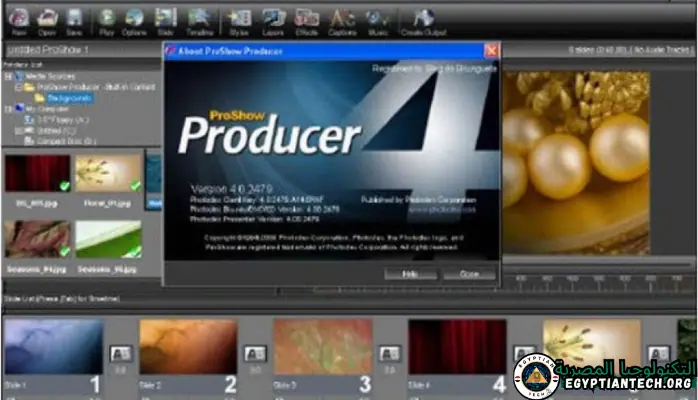This screenshot has width=698, height=400.
Task: Select Slide 2 orange background in the slide list
Action: pyautogui.click(x=188, y=347)
